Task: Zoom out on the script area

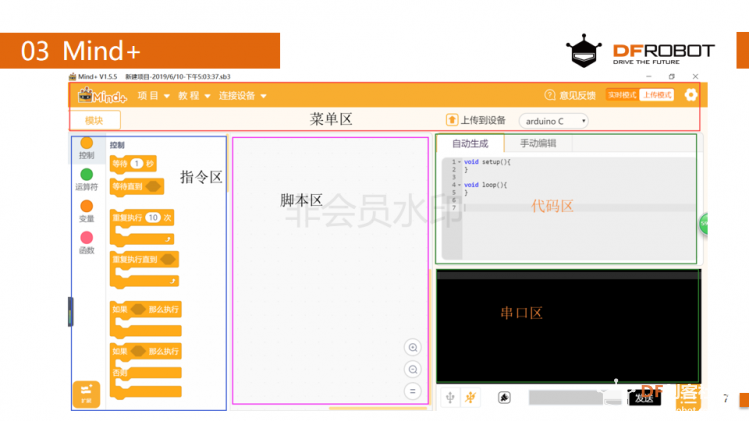Action: click(413, 369)
